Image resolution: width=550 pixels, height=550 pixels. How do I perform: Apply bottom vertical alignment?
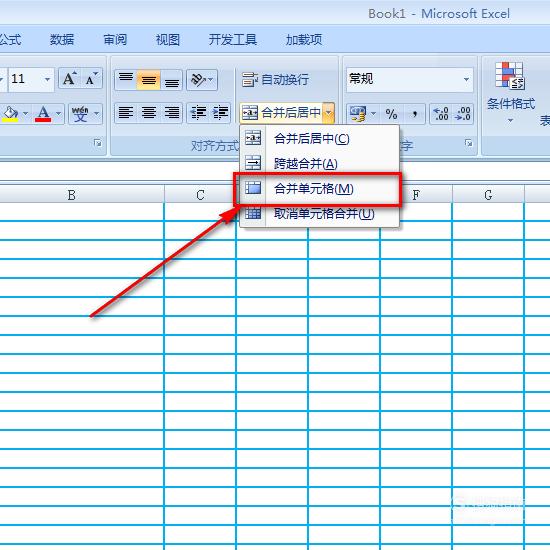coord(172,80)
